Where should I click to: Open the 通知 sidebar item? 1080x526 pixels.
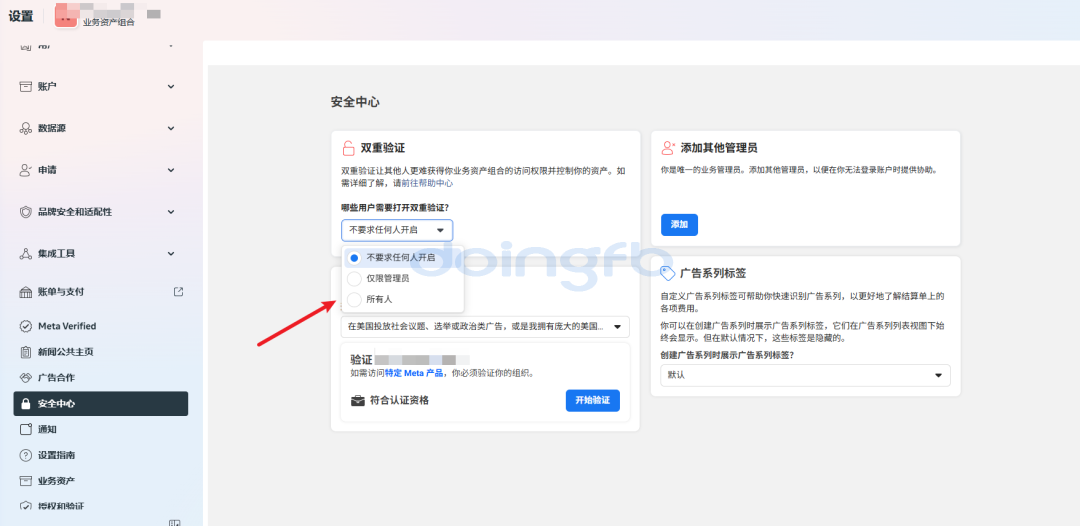tap(47, 429)
